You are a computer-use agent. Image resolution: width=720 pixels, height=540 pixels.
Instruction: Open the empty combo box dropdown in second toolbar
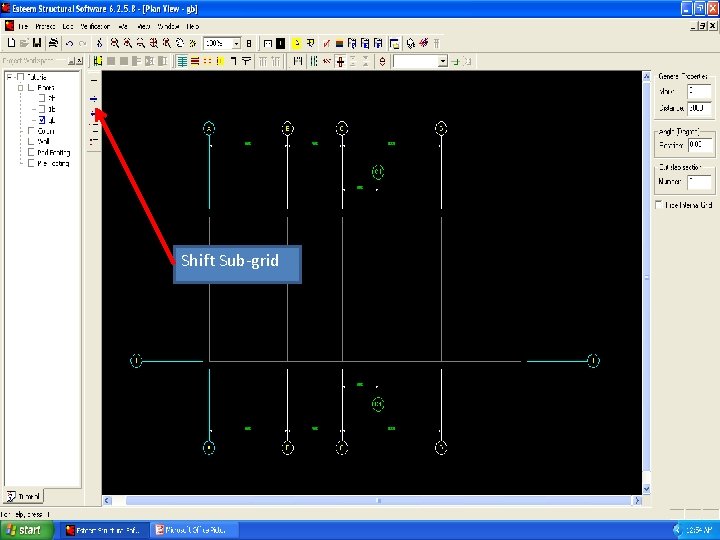coord(443,61)
